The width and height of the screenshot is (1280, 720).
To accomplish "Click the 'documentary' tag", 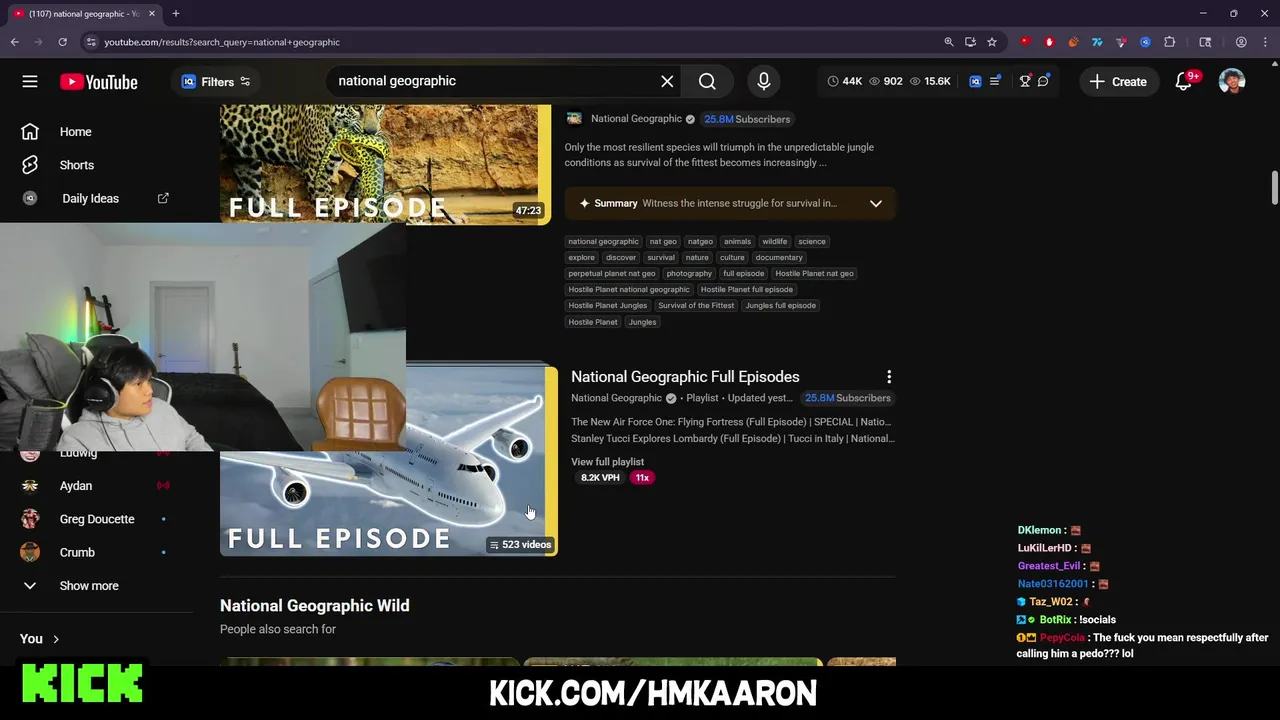I will click(779, 257).
